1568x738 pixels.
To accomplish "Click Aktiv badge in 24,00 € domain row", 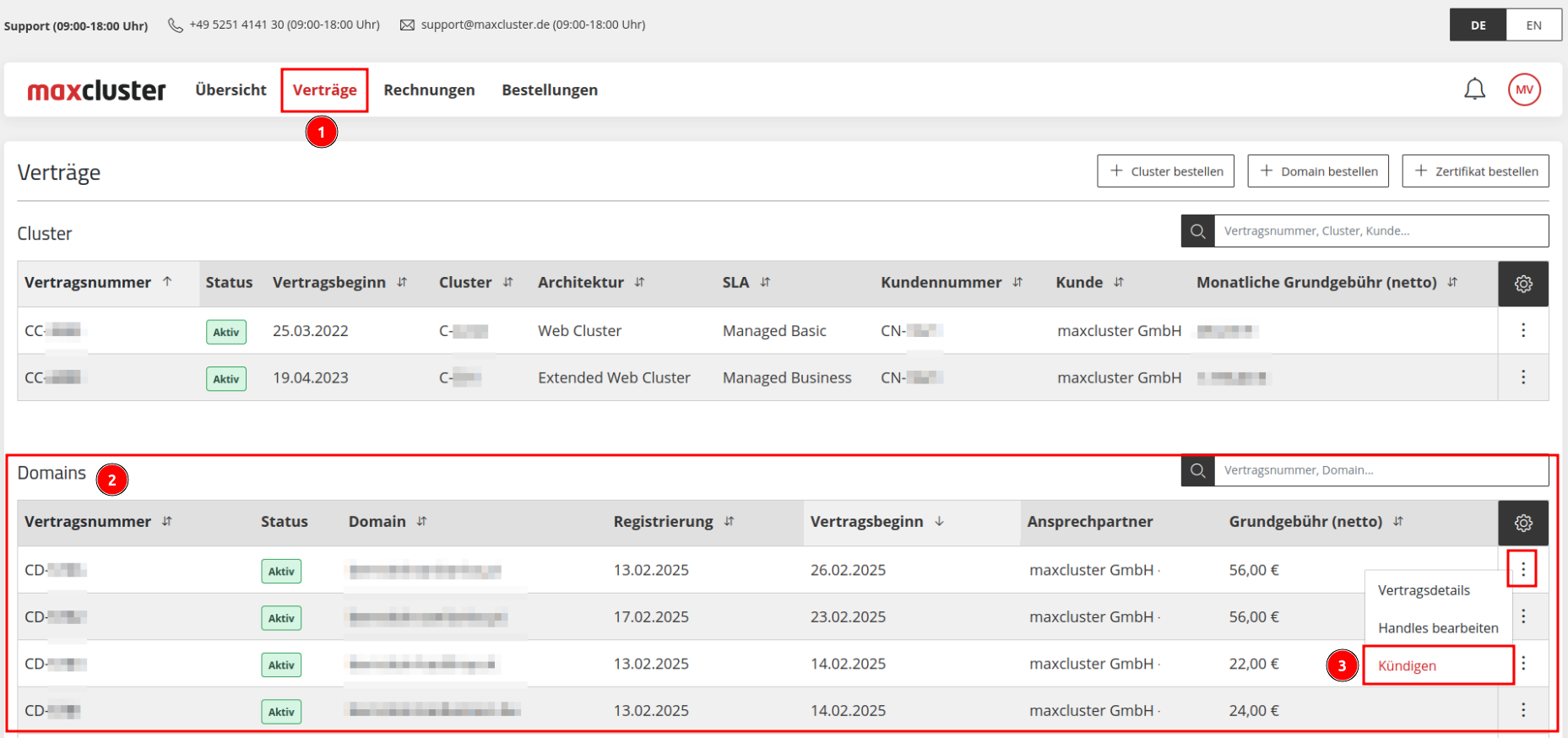I will tap(281, 712).
